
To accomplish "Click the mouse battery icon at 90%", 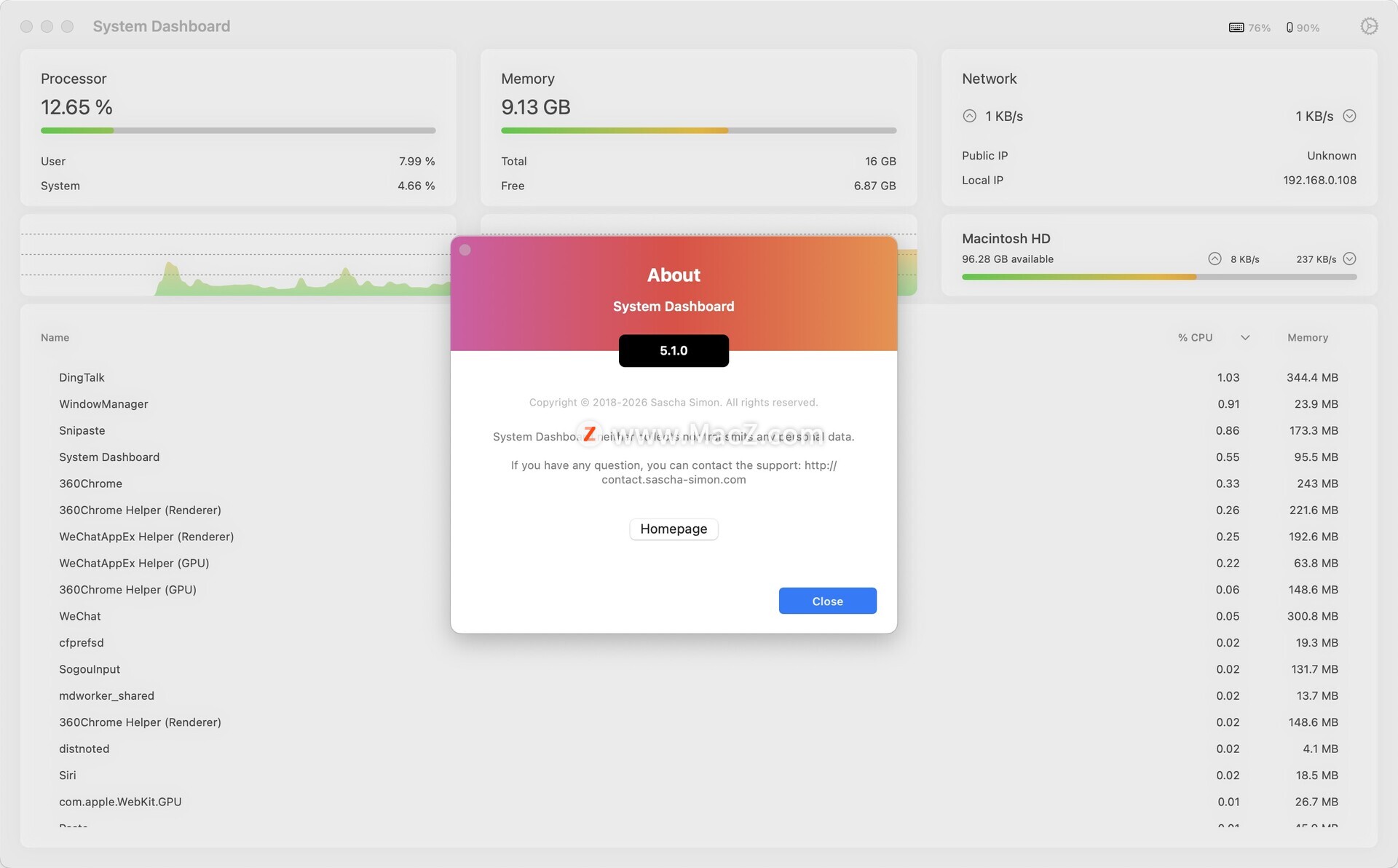I will (1290, 28).
